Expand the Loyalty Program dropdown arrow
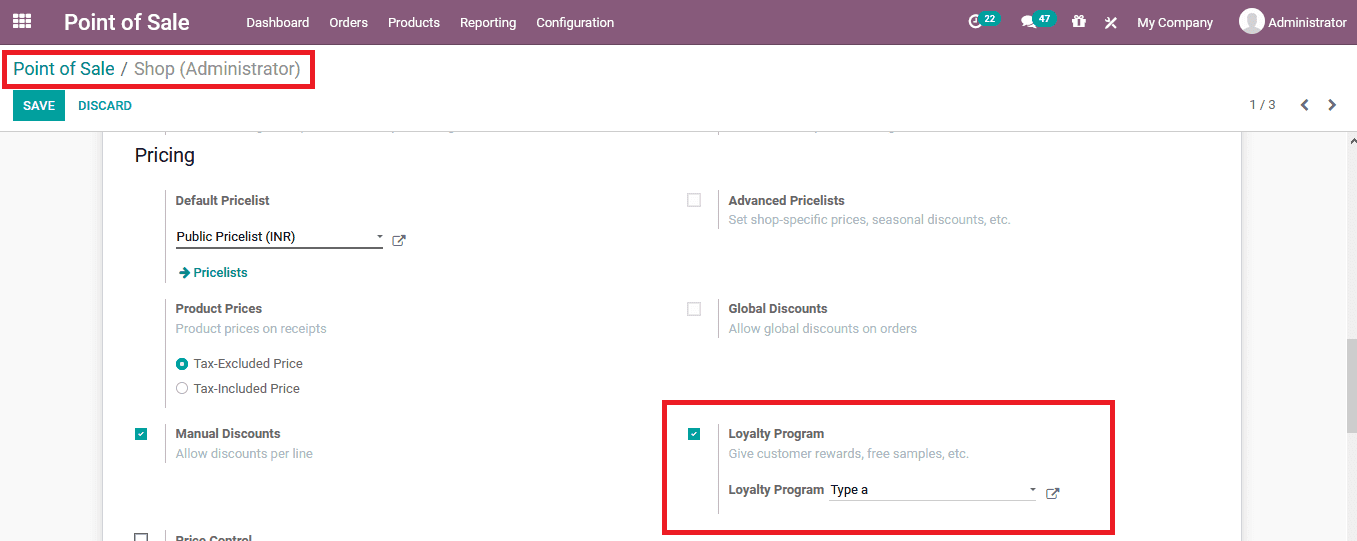Viewport: 1357px width, 541px height. 1032,490
